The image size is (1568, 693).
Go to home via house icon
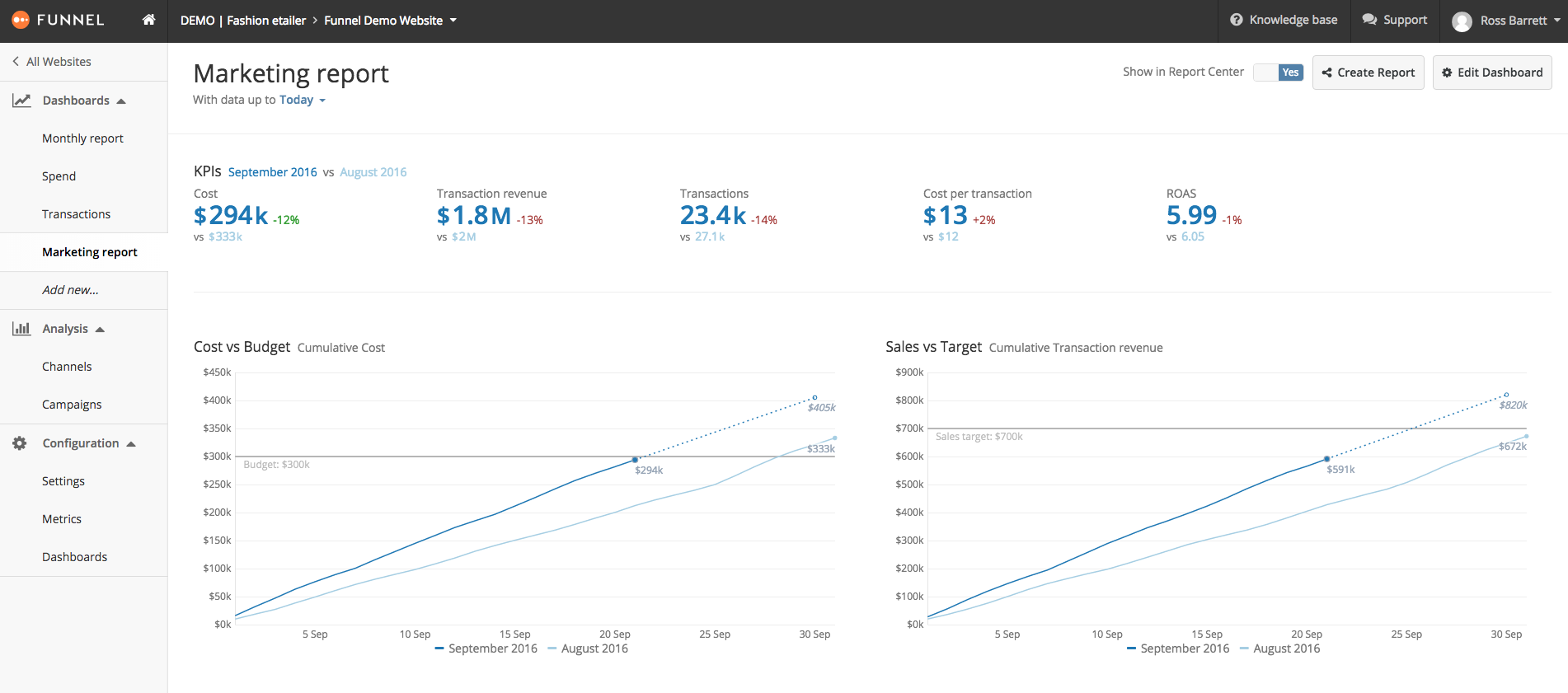(x=148, y=20)
